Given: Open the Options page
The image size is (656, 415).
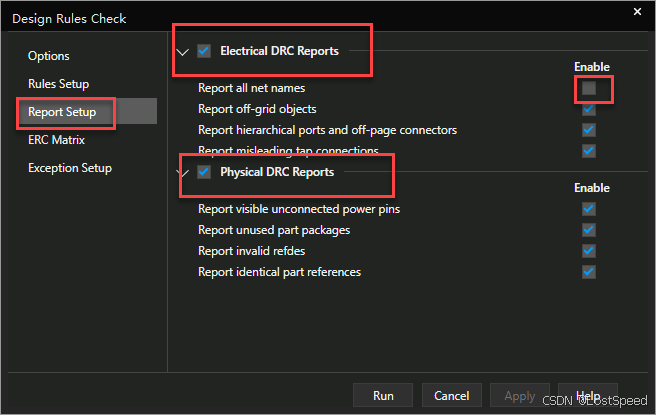Looking at the screenshot, I should [x=49, y=56].
